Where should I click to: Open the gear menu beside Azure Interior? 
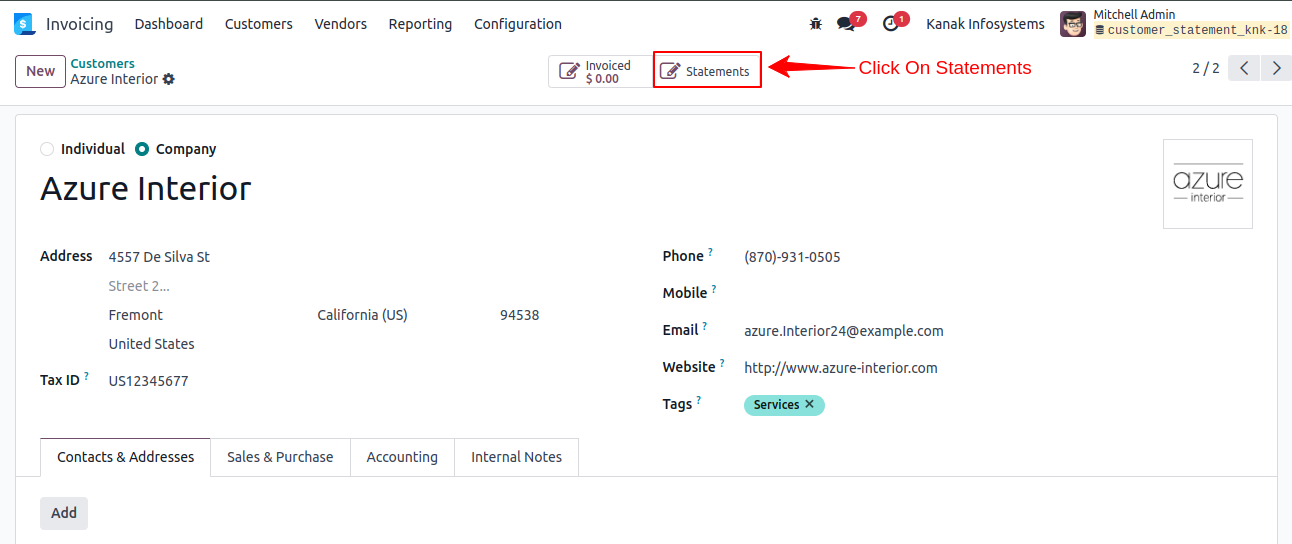pyautogui.click(x=169, y=79)
